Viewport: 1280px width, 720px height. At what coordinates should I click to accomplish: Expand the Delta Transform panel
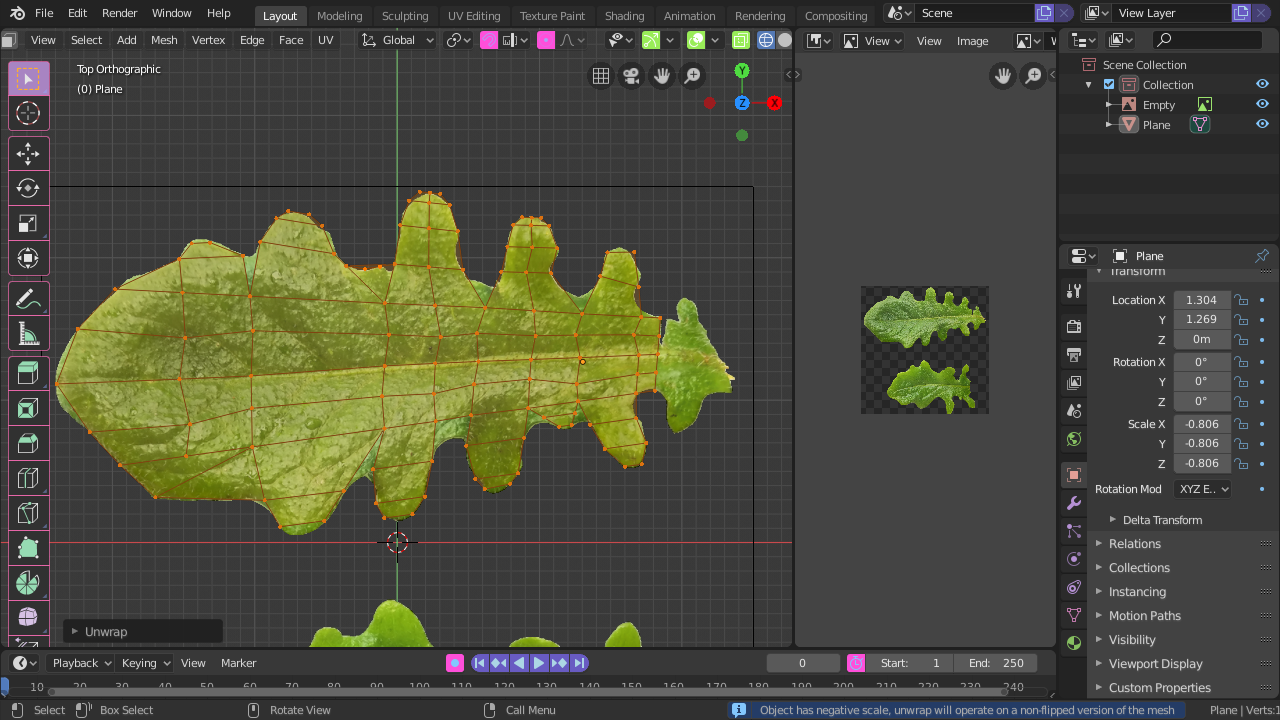(x=1161, y=520)
